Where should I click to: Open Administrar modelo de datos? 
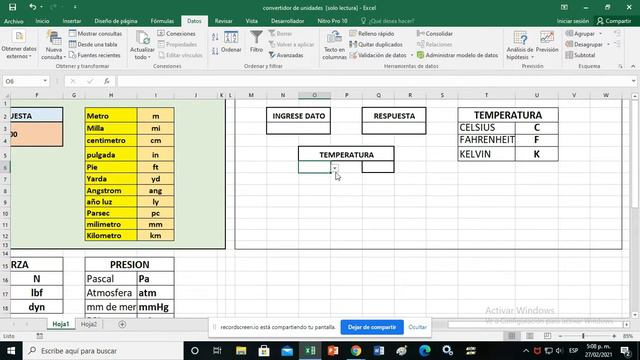[457, 55]
